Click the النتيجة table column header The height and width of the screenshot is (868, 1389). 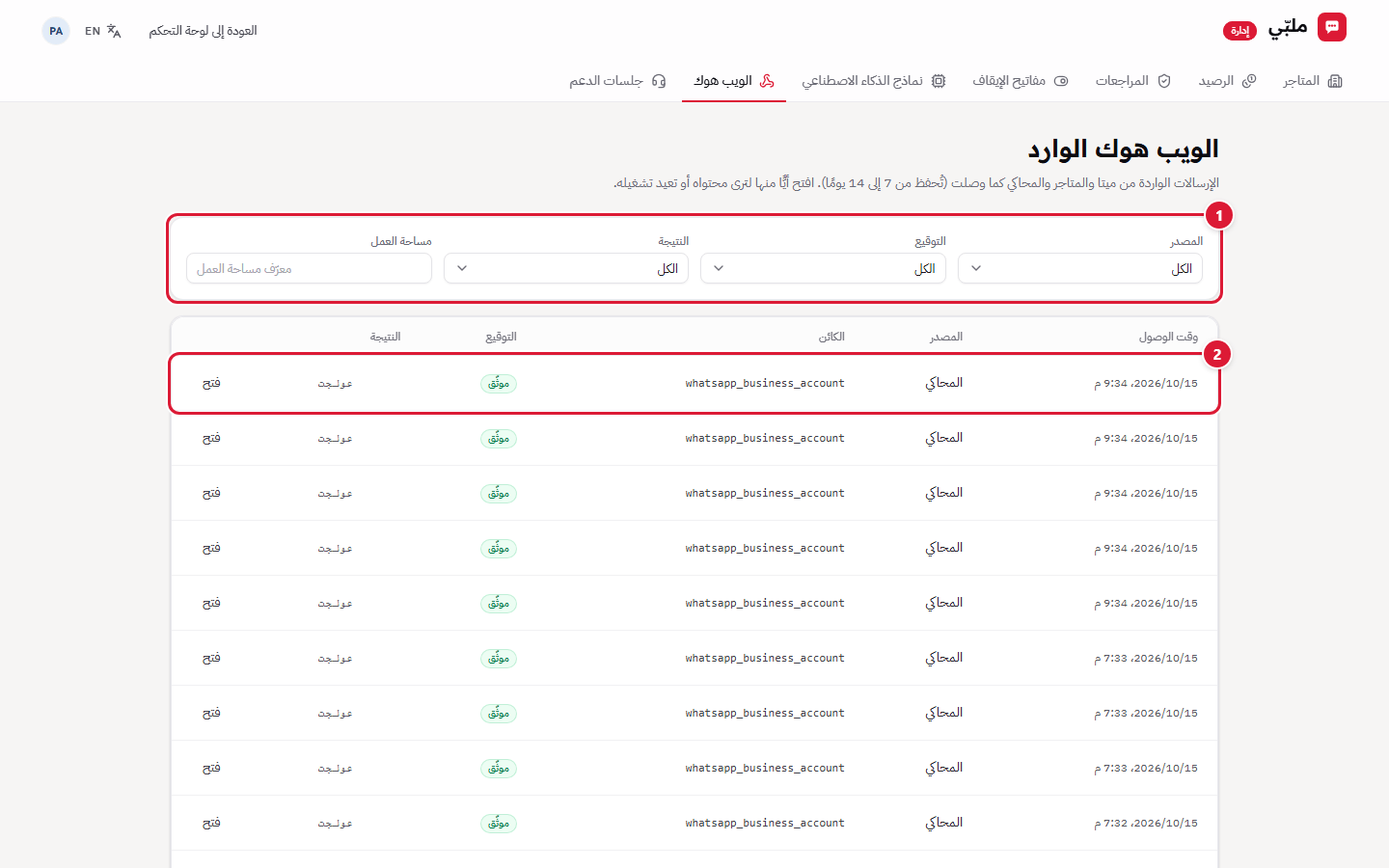tap(385, 337)
